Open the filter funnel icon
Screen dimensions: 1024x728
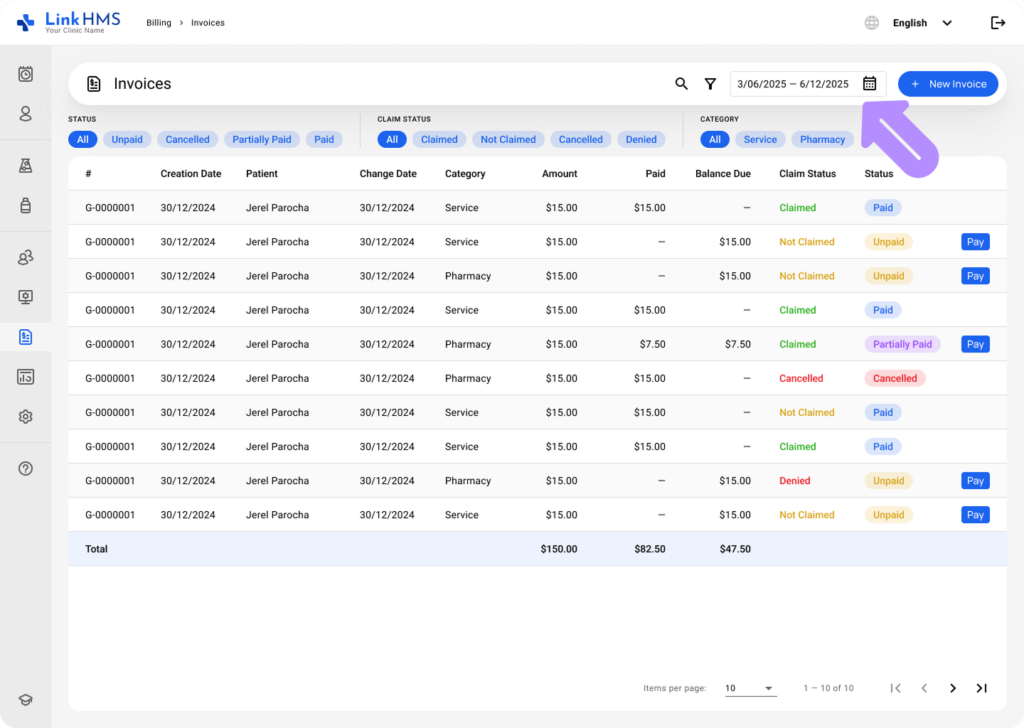711,84
